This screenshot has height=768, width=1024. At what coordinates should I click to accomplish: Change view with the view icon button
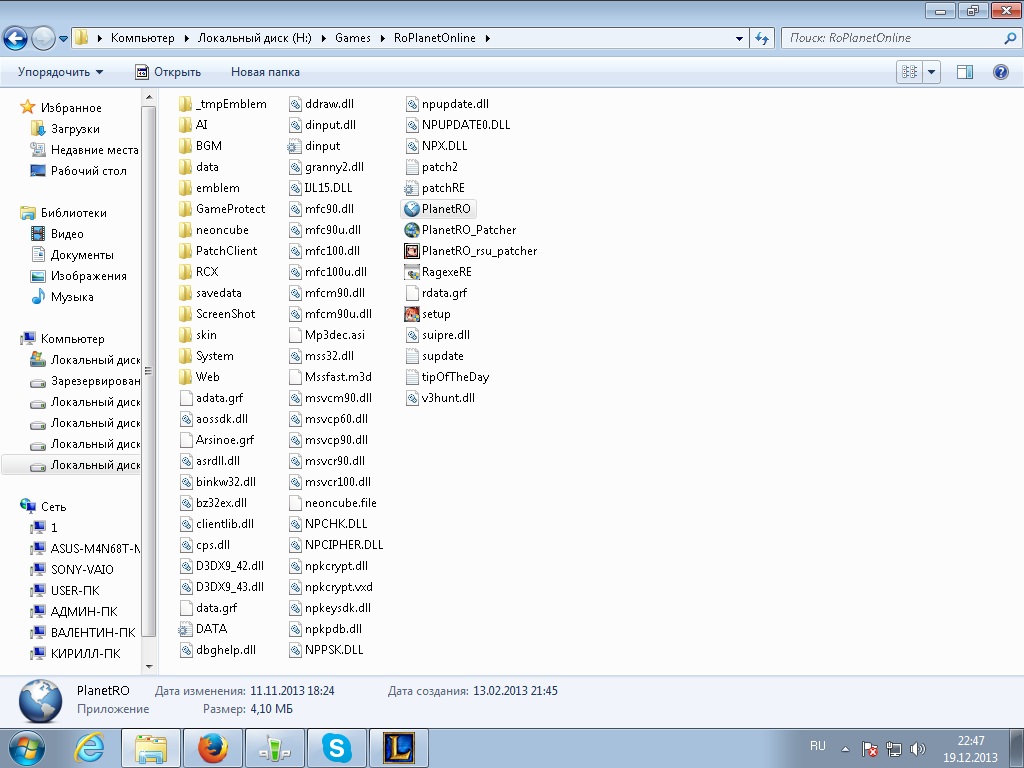[x=909, y=72]
